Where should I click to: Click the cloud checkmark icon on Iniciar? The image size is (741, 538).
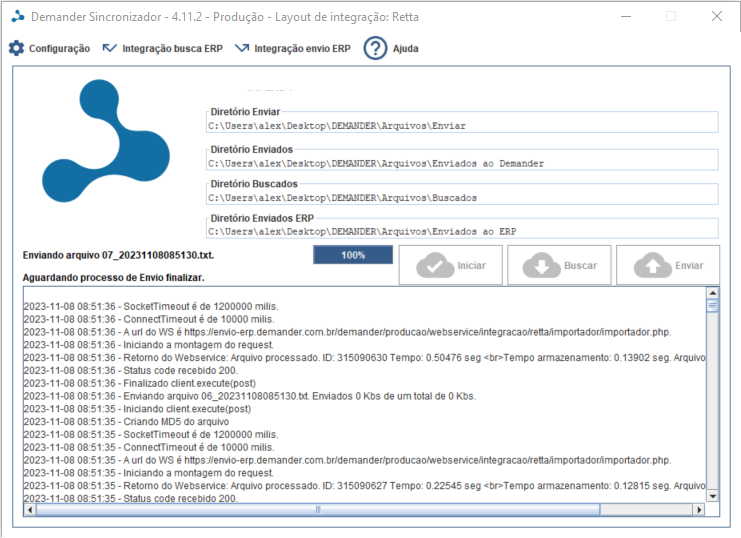point(434,266)
